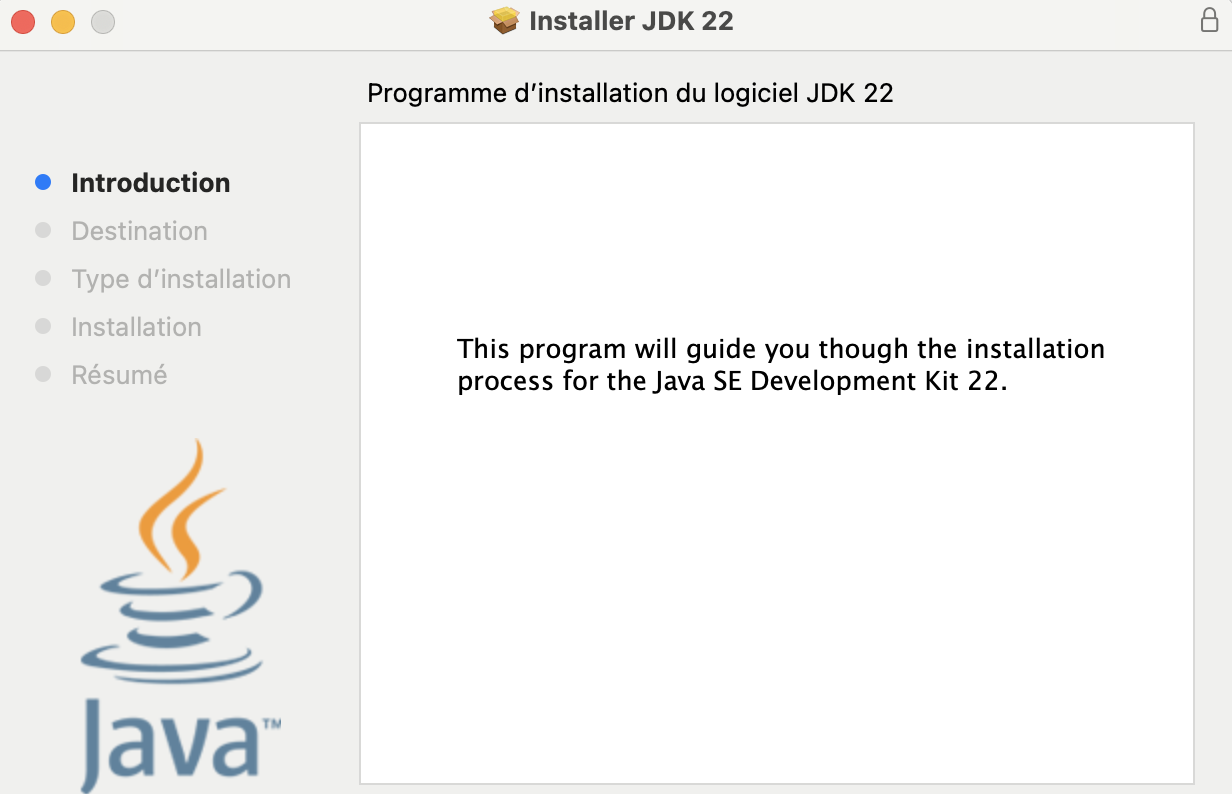The height and width of the screenshot is (794, 1232).
Task: Select the Destination step in the sidebar
Action: 139,231
